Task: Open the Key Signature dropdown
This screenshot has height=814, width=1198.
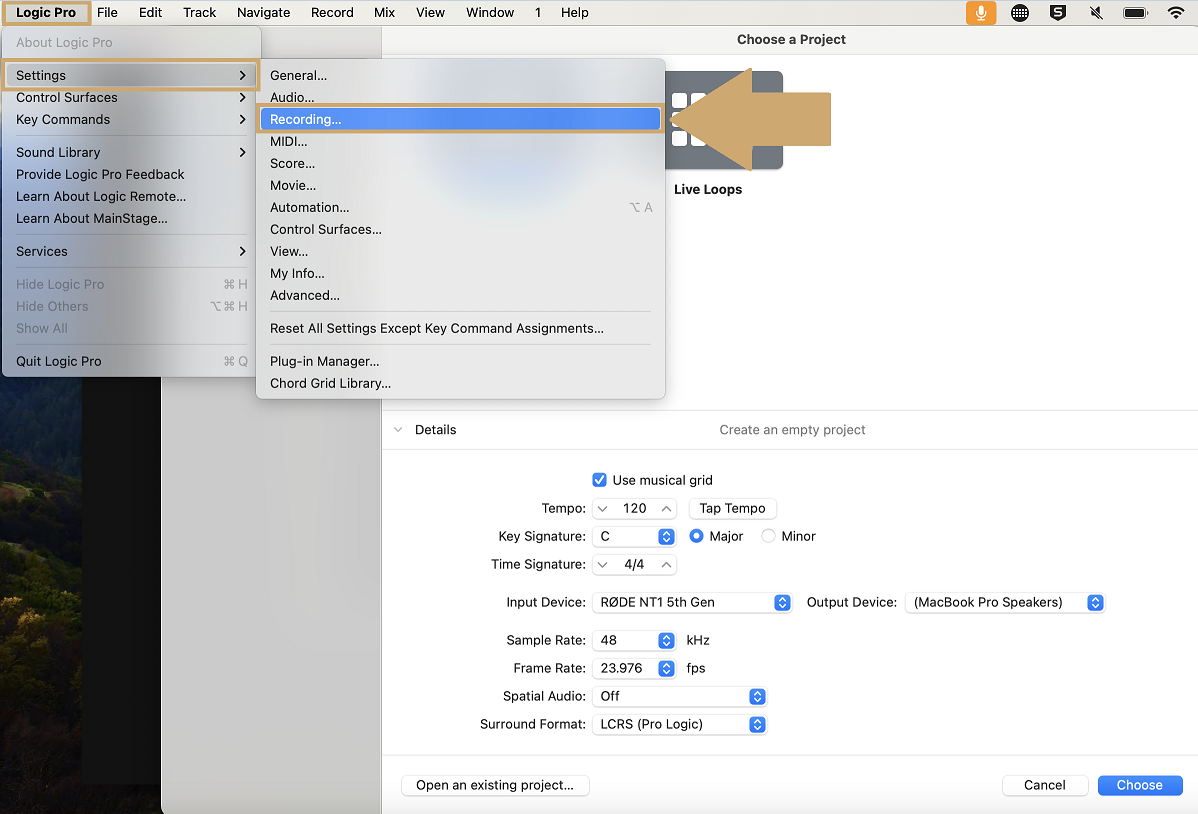Action: 634,537
